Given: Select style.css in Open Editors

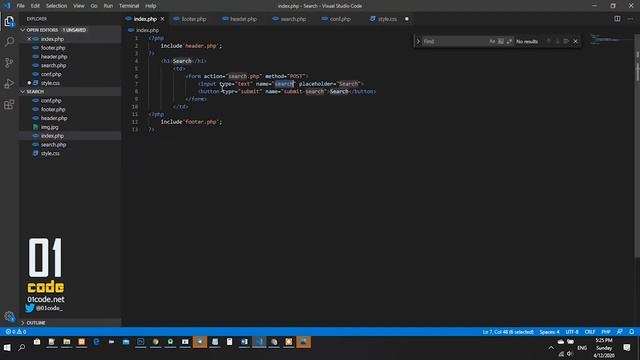Looking at the screenshot, I should [x=70, y=83].
